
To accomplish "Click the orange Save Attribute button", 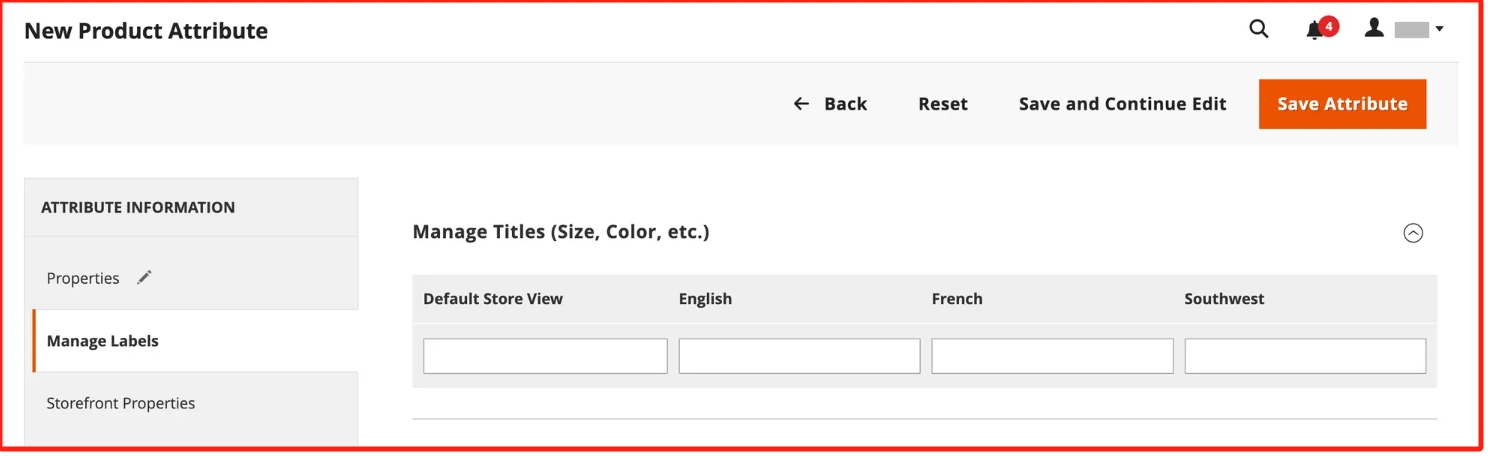I will 1342,104.
